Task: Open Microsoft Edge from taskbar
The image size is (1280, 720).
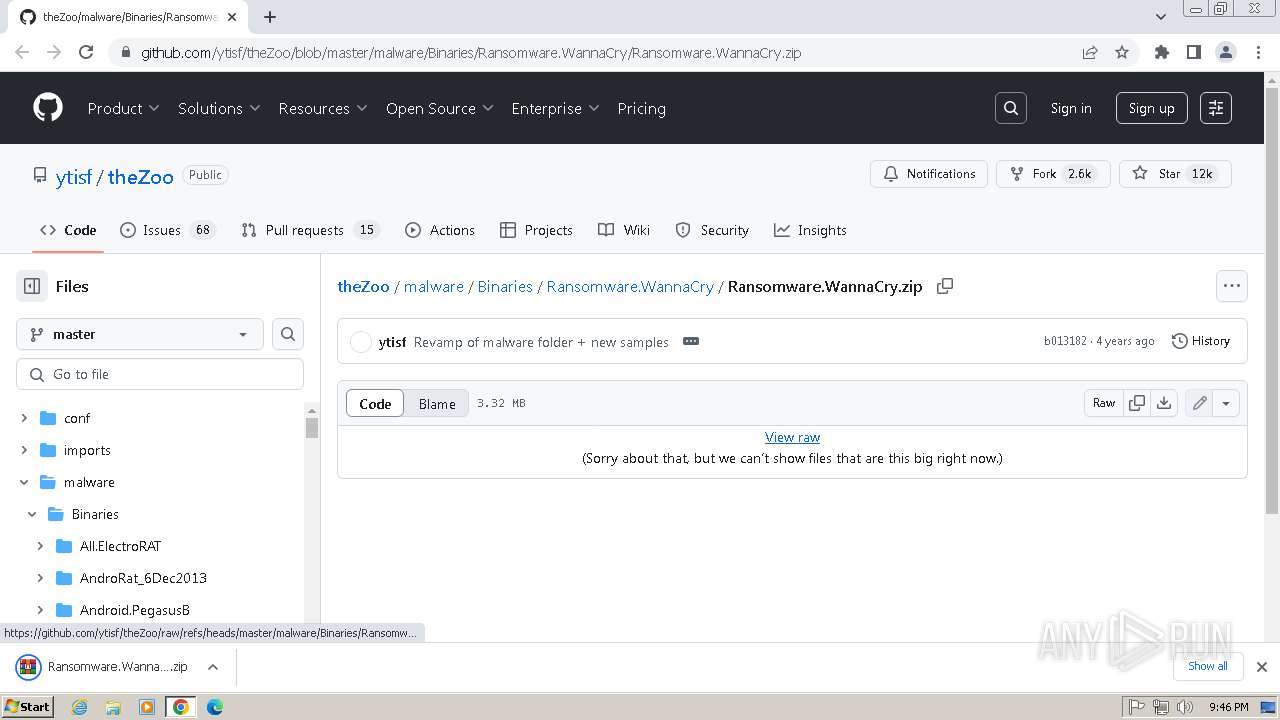Action: [214, 707]
